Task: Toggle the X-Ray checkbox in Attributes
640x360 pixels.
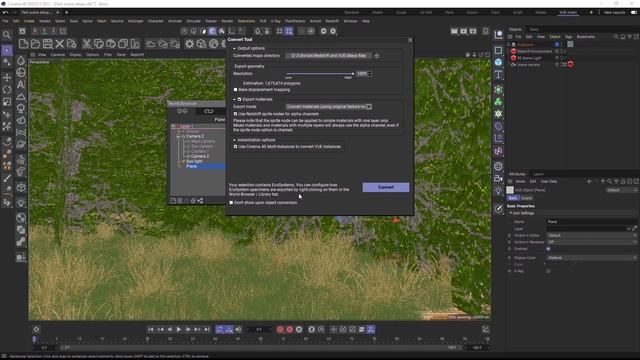Action: pos(548,271)
